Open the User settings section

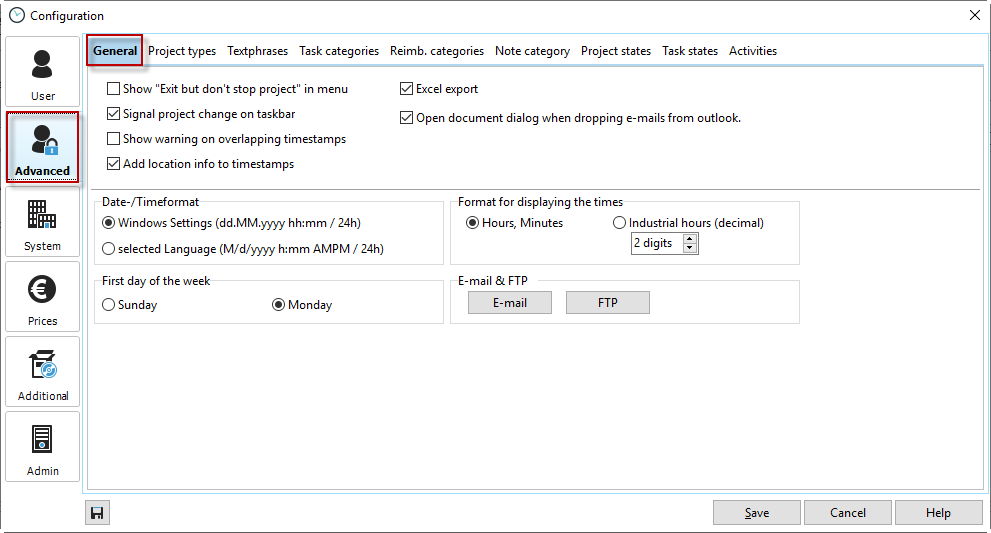pos(42,72)
